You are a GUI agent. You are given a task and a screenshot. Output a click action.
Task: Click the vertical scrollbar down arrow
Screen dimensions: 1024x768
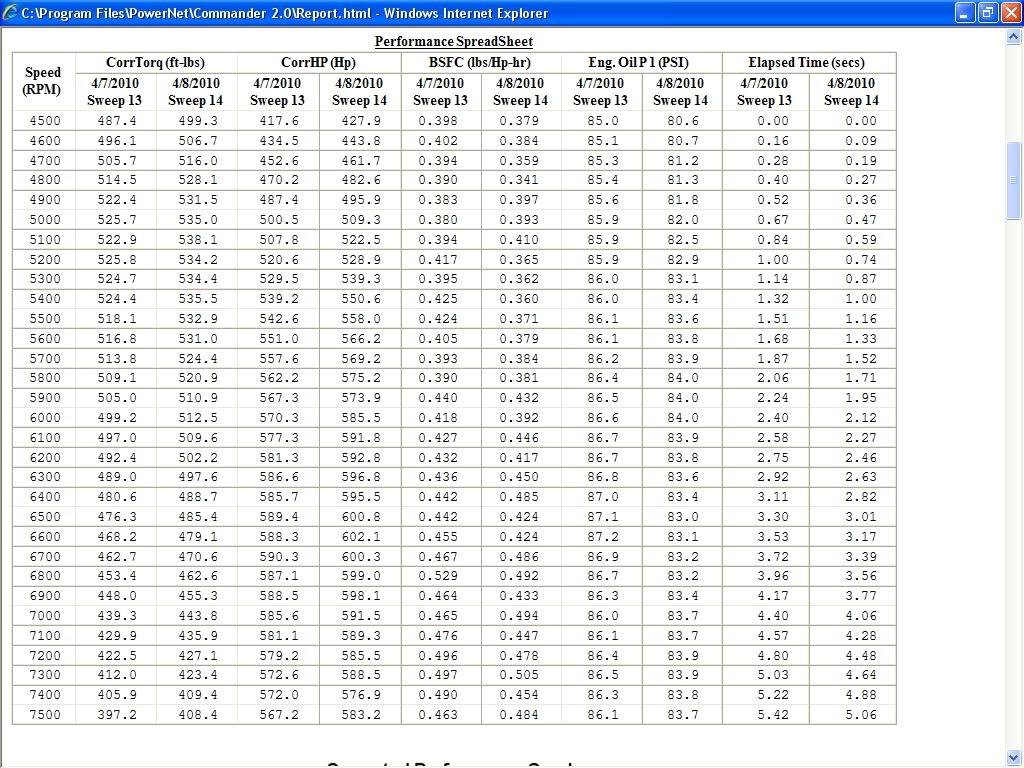1014,759
